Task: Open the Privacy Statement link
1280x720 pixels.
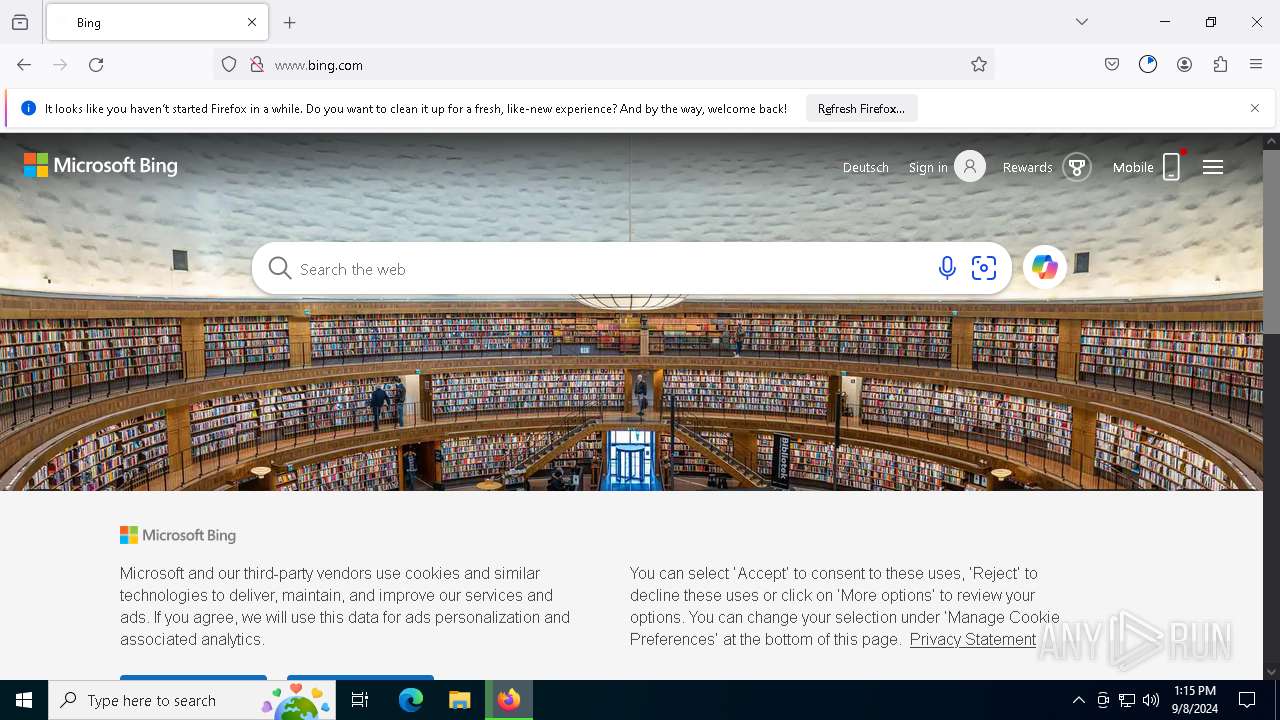Action: [972, 640]
